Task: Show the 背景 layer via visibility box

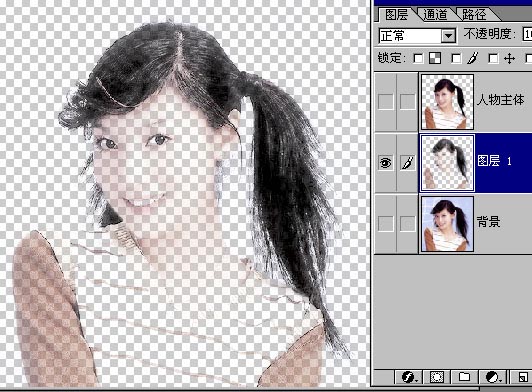Action: [x=385, y=224]
